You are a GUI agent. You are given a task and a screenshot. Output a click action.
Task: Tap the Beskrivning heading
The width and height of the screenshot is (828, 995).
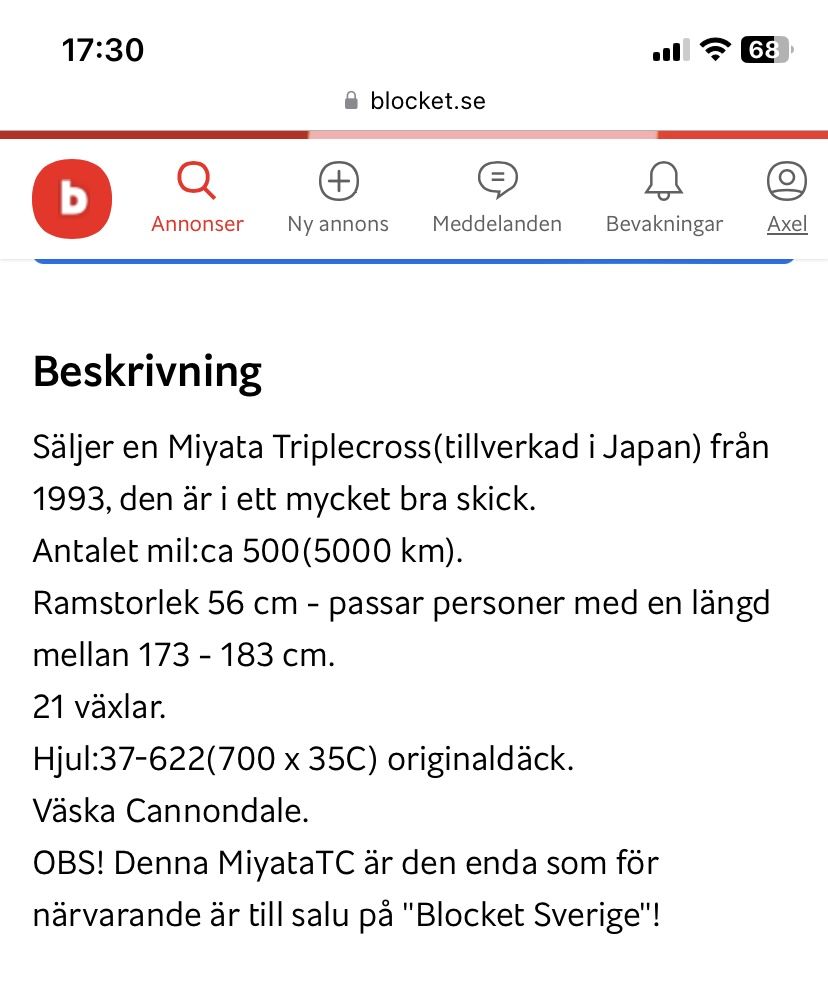point(147,372)
